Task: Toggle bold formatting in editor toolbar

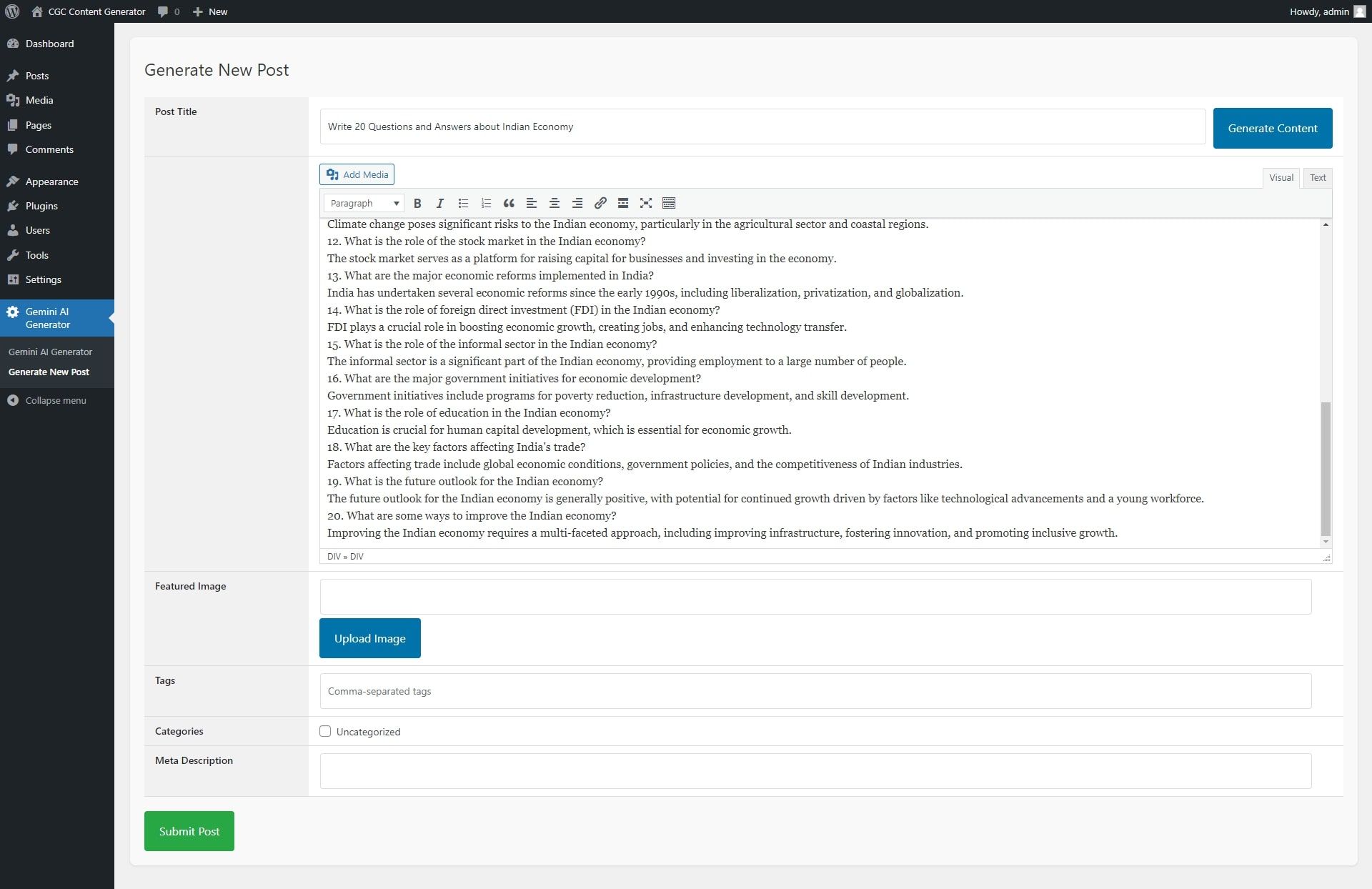Action: coord(417,204)
